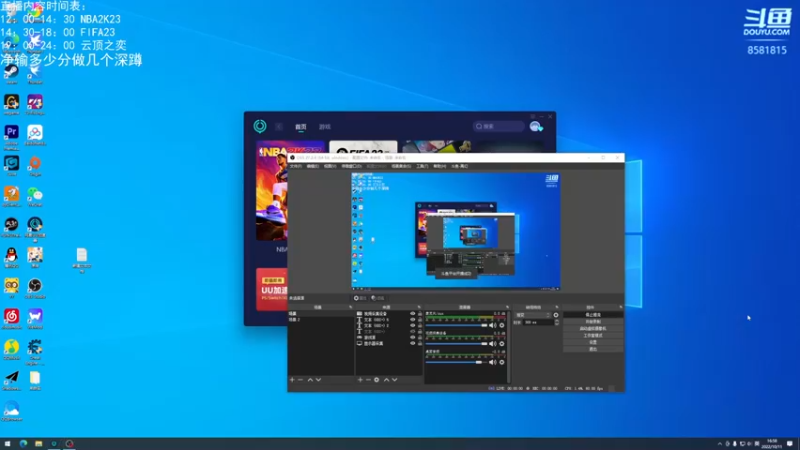Toggle visibility of 文本 GDI+ 5 source
The image size is (800, 450).
point(412,319)
